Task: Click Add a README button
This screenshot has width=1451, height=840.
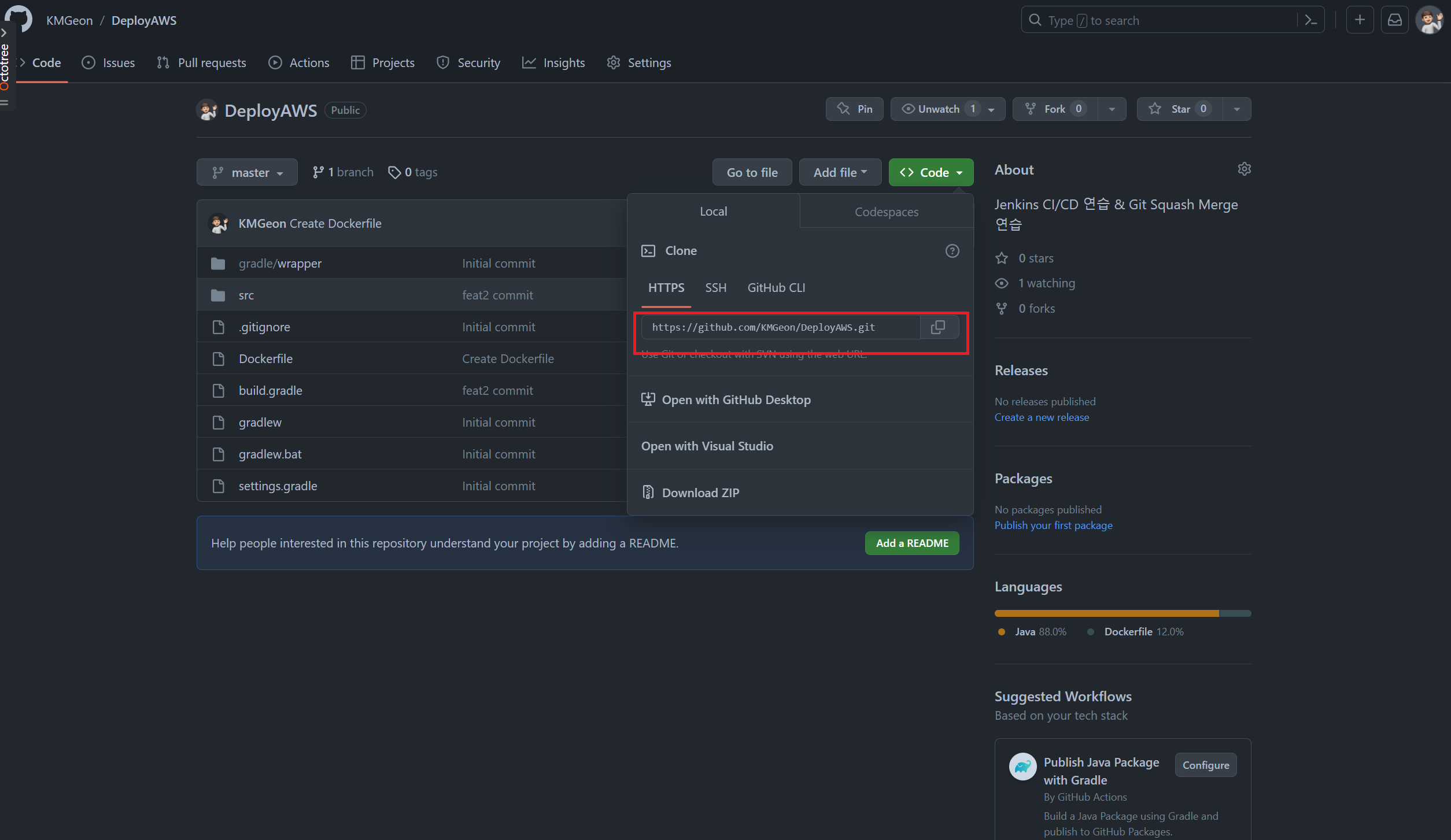Action: (x=912, y=543)
